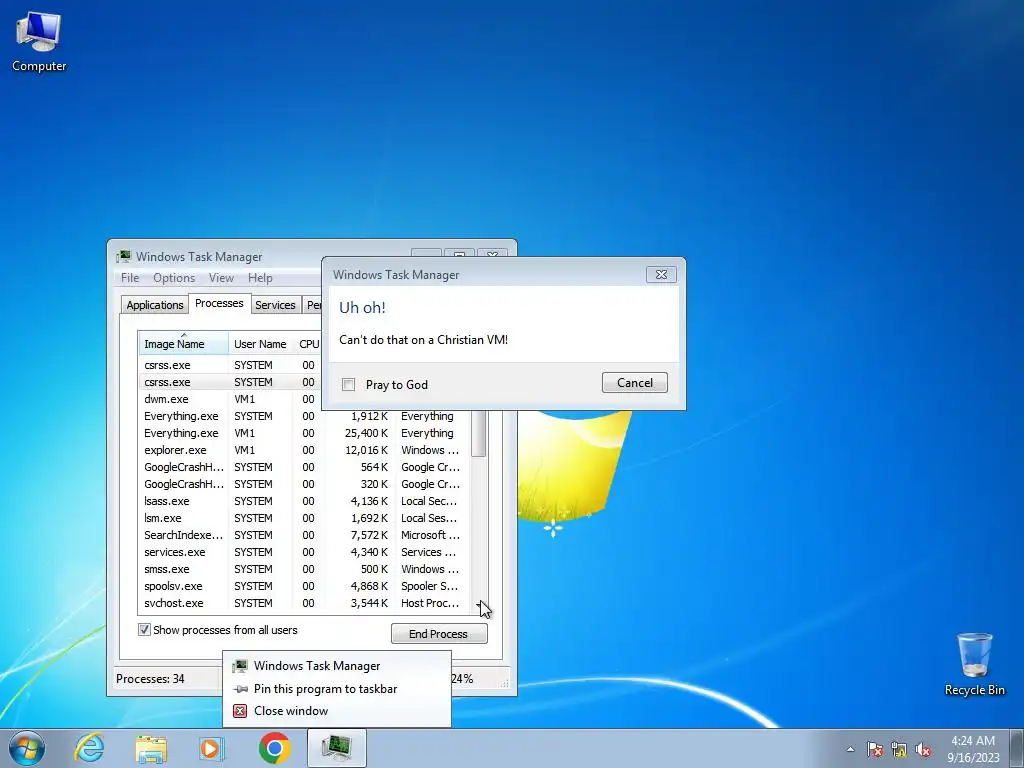Screen dimensions: 1024x768
Task: Click the process list scrollbar thumb
Action: (479, 434)
